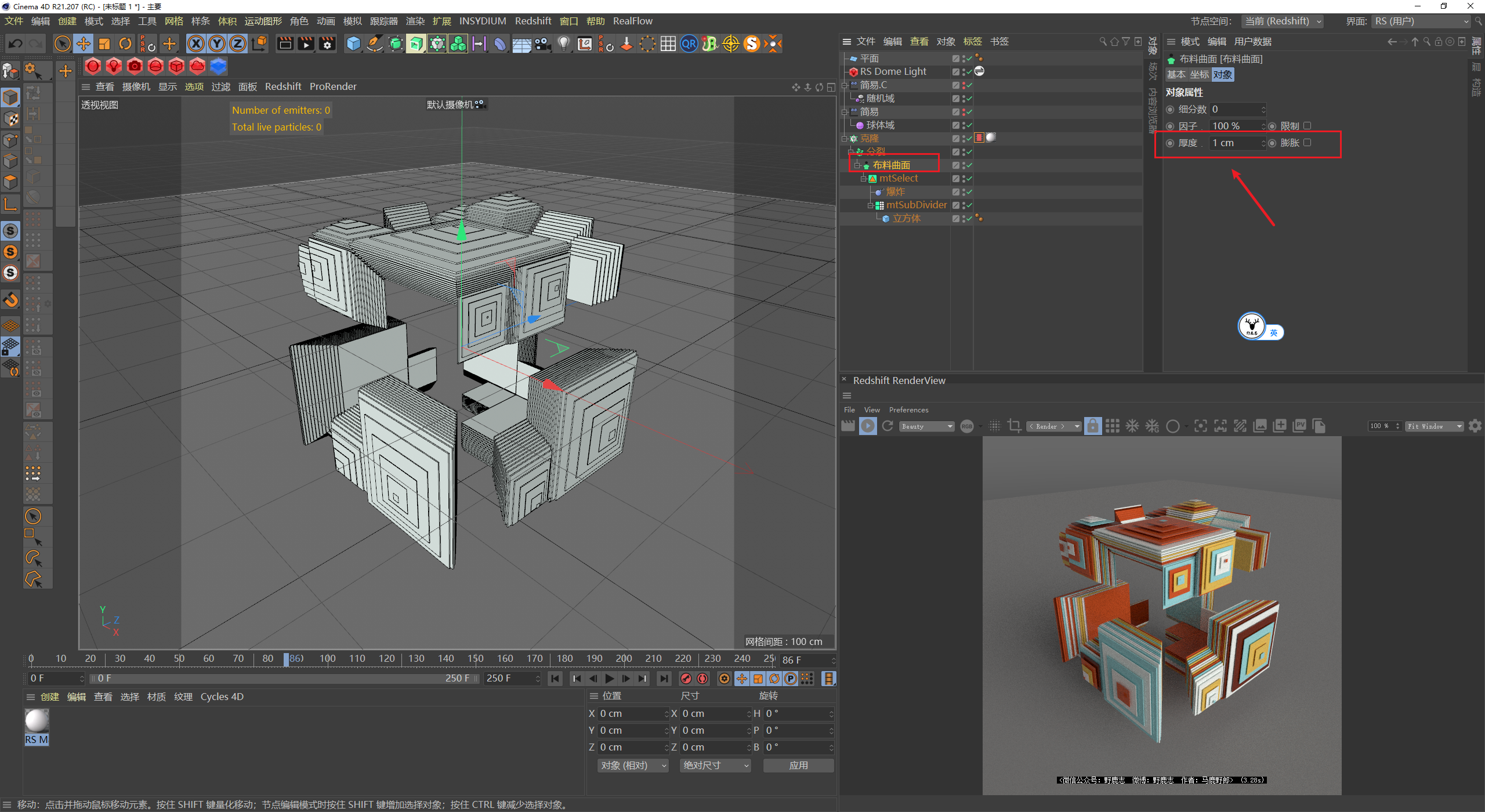Enable the 限制 checkbox
This screenshot has height=812, width=1485.
pos(1307,126)
